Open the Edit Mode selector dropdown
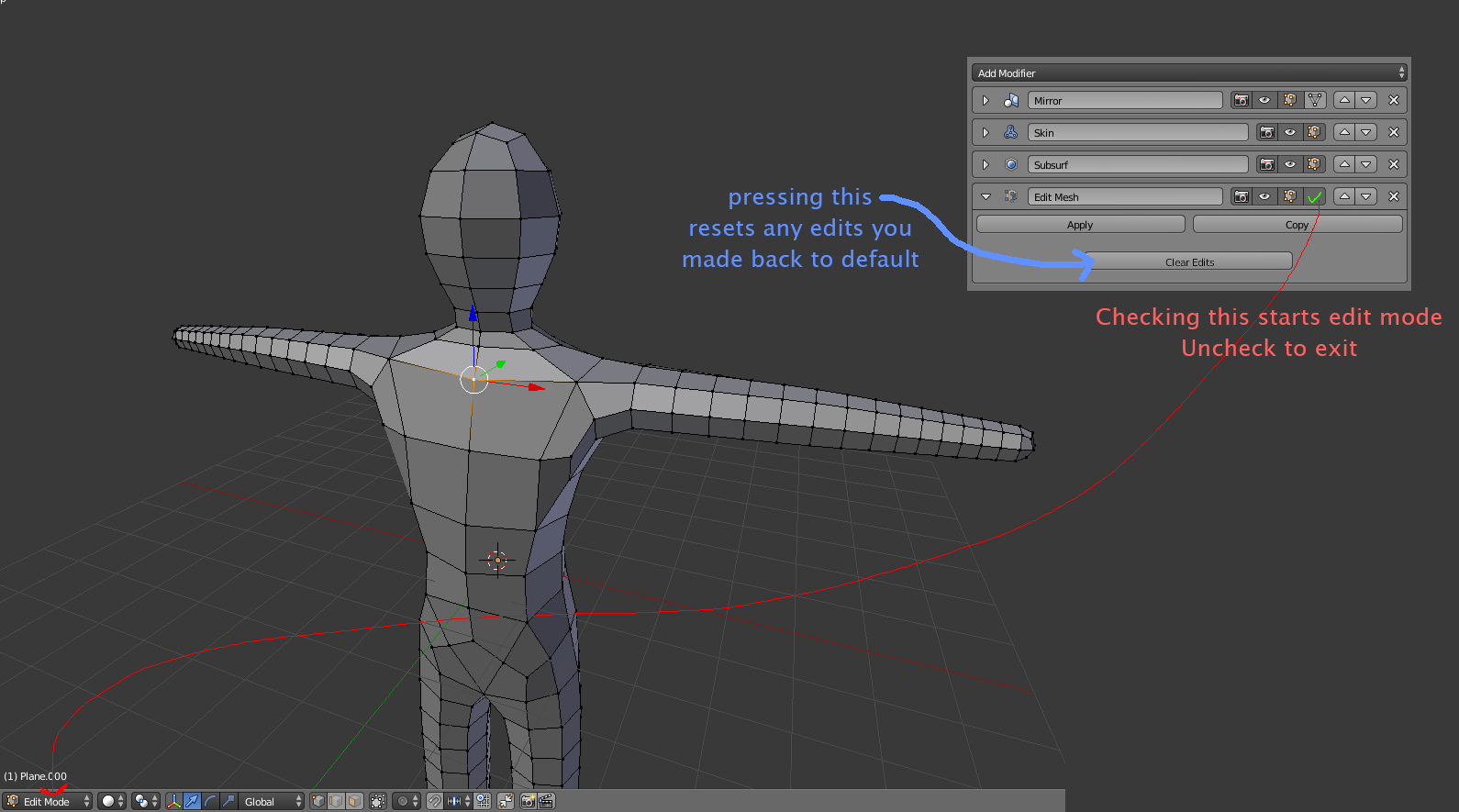This screenshot has height=812, width=1459. click(48, 801)
